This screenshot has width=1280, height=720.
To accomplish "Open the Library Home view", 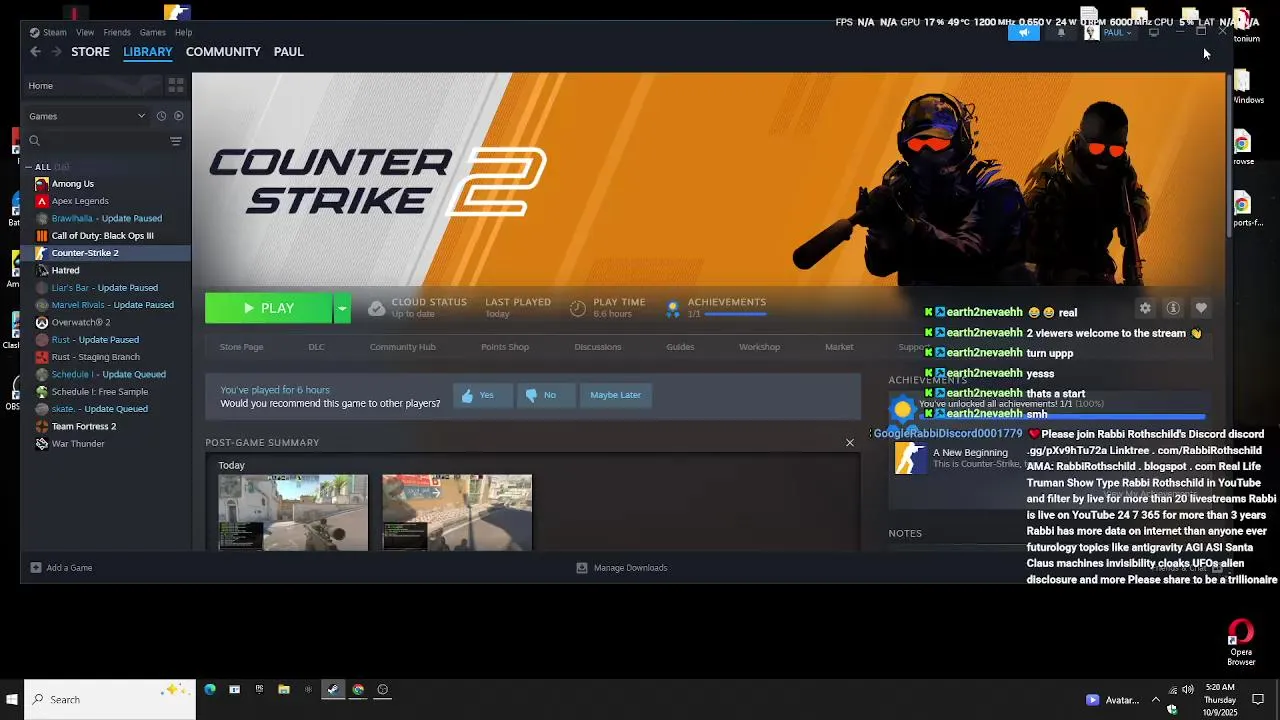I will (92, 86).
